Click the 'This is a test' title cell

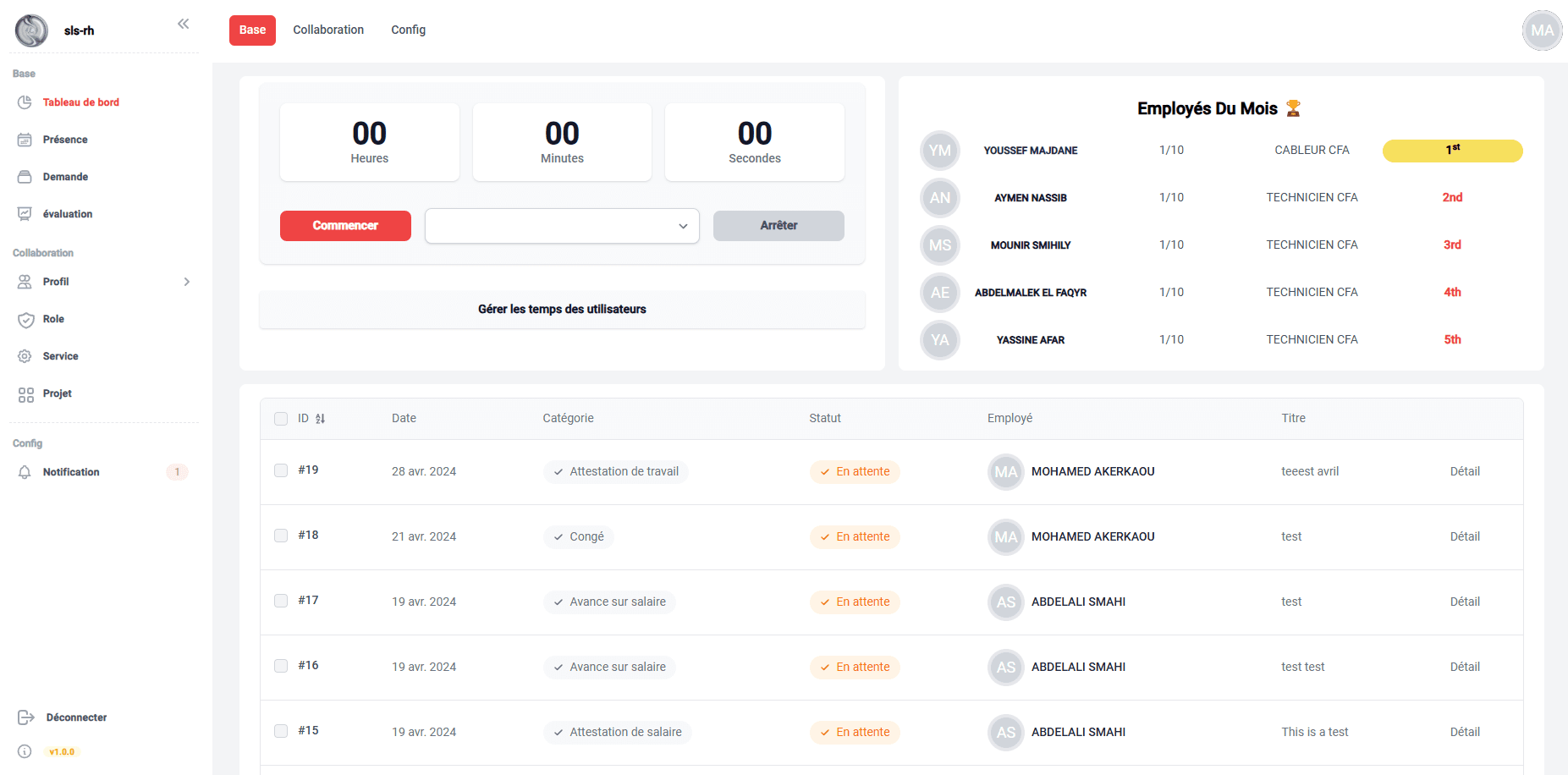[x=1314, y=733]
